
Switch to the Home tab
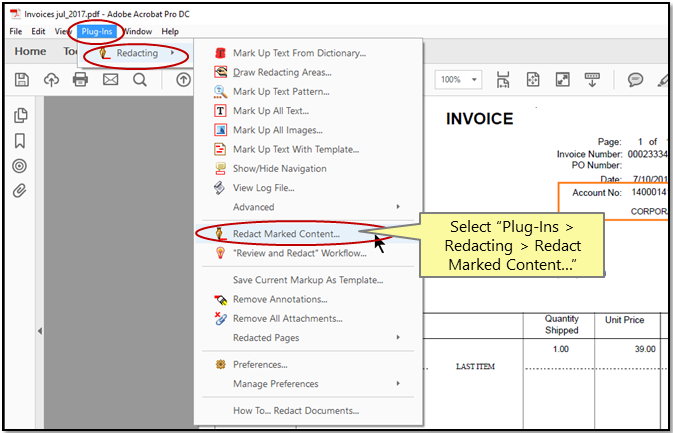point(30,51)
